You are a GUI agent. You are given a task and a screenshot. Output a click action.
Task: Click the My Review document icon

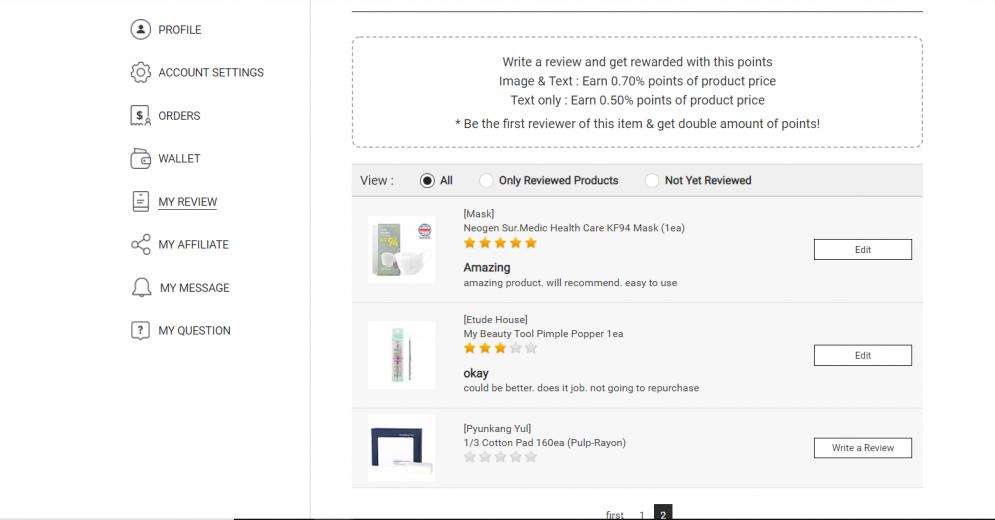[x=141, y=201]
